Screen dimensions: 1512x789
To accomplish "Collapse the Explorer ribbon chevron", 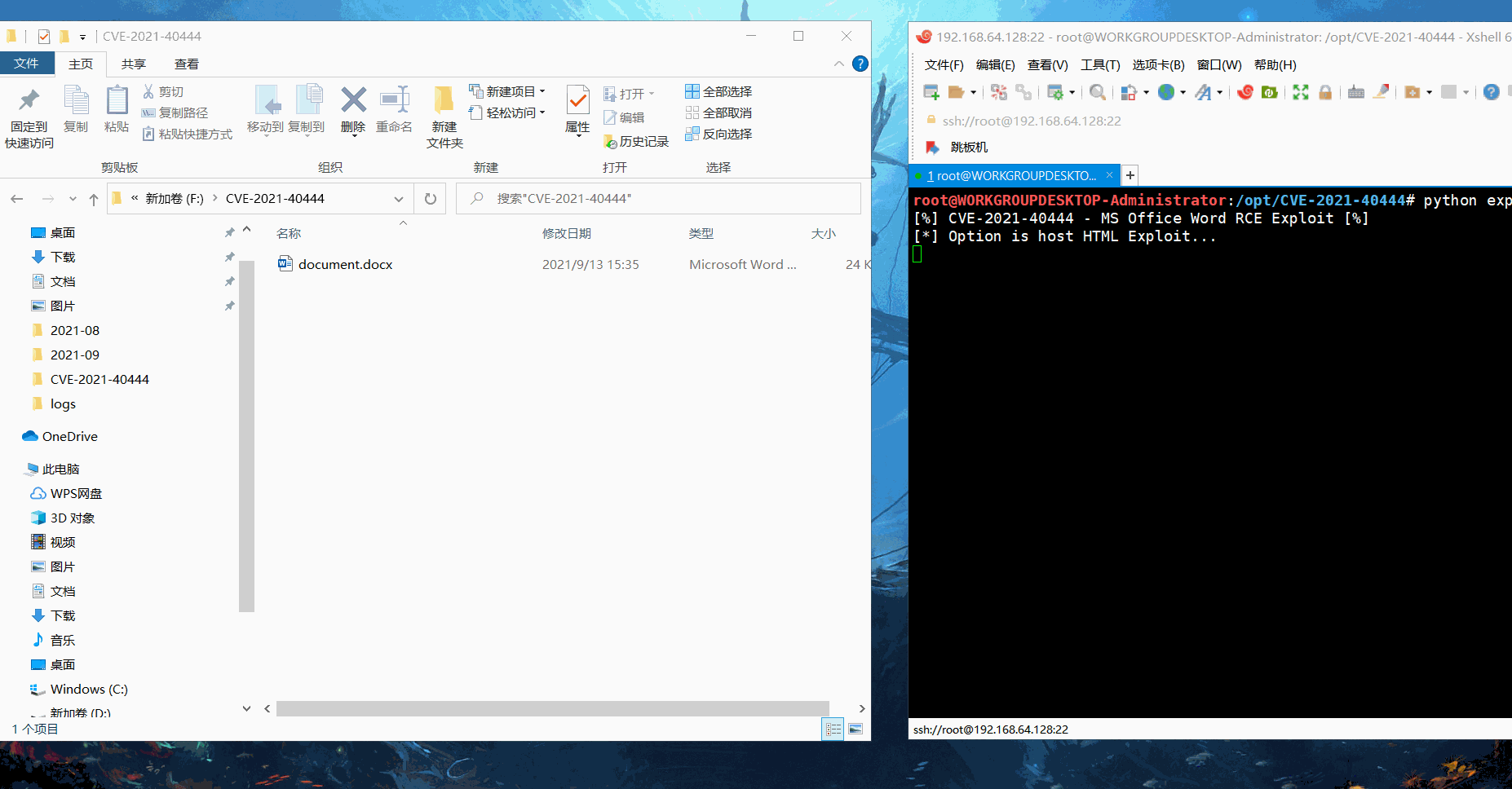I will pos(839,64).
